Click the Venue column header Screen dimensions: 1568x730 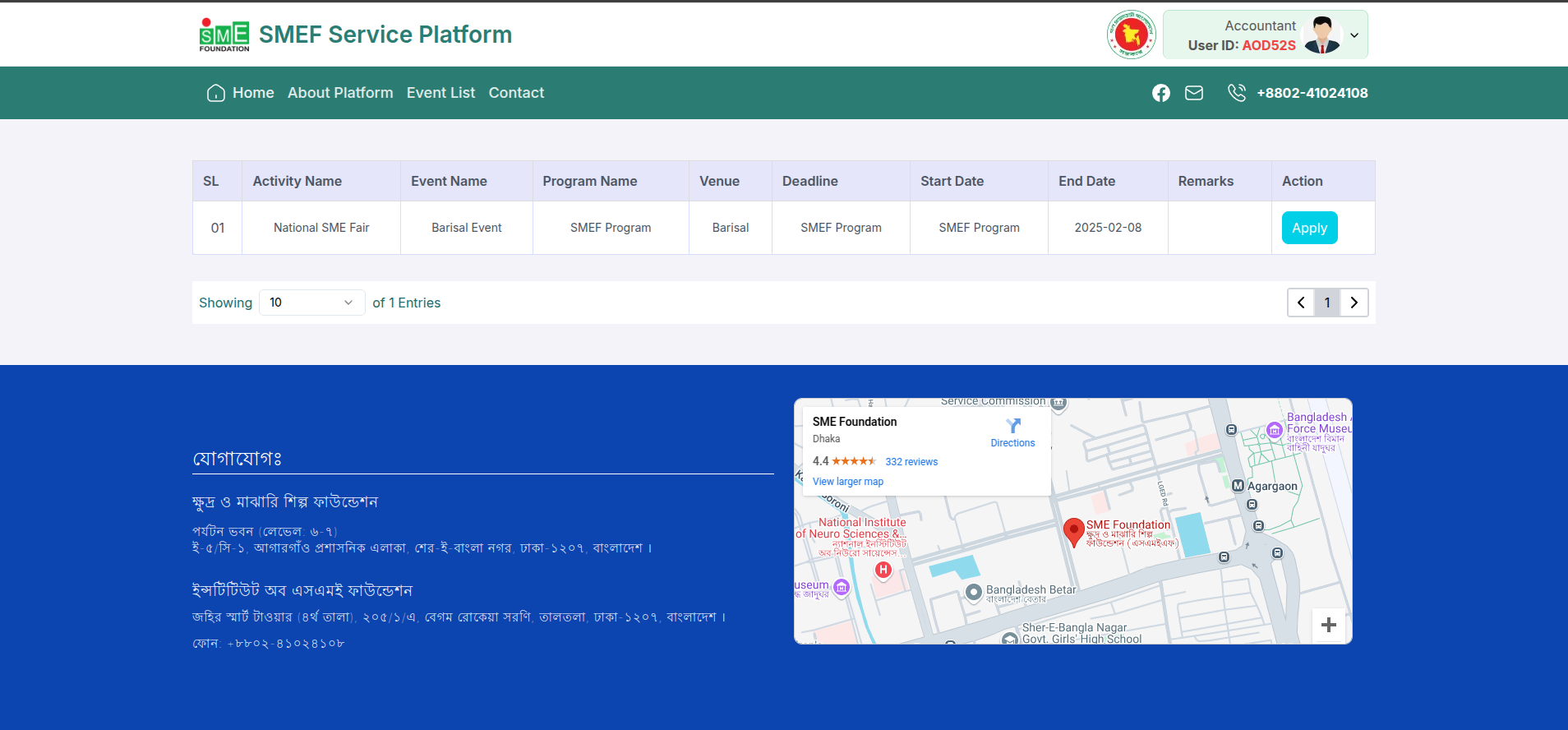pos(731,181)
